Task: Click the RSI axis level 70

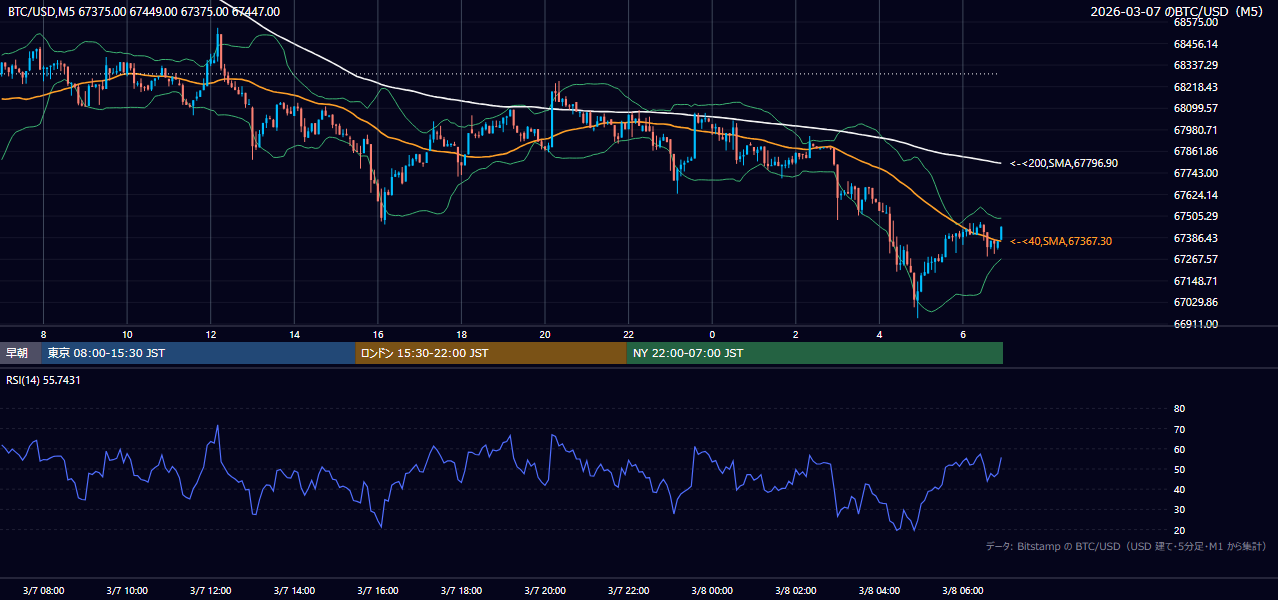Action: (1179, 429)
